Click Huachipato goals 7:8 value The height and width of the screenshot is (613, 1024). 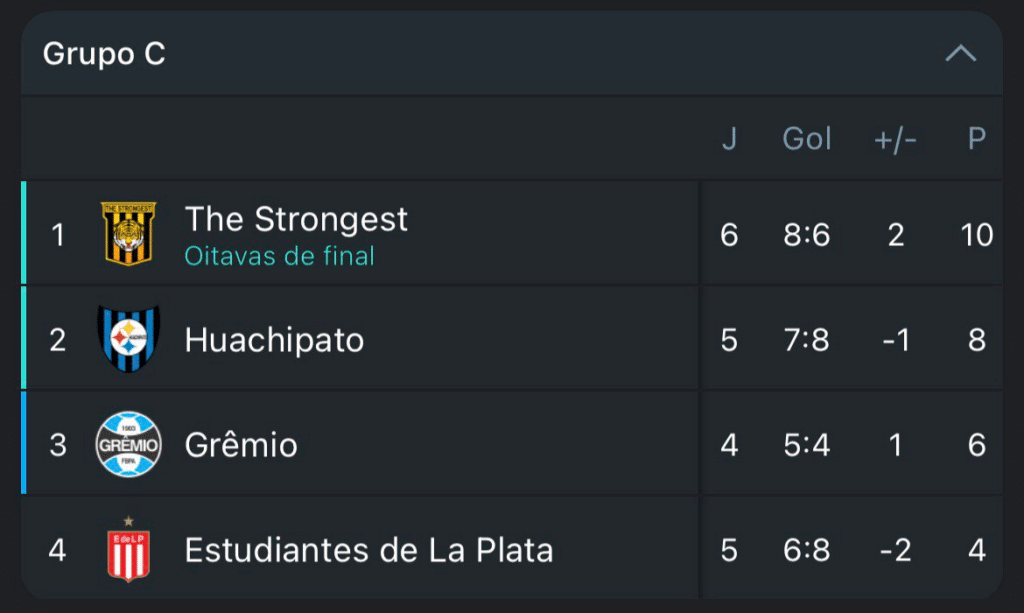point(806,340)
